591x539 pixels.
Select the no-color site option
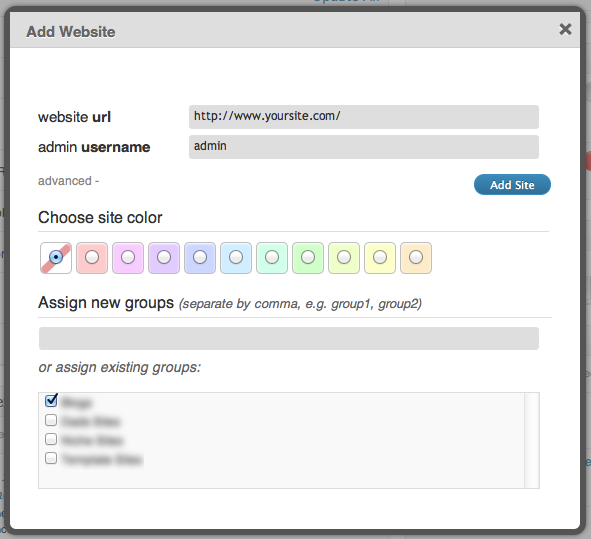(56, 258)
